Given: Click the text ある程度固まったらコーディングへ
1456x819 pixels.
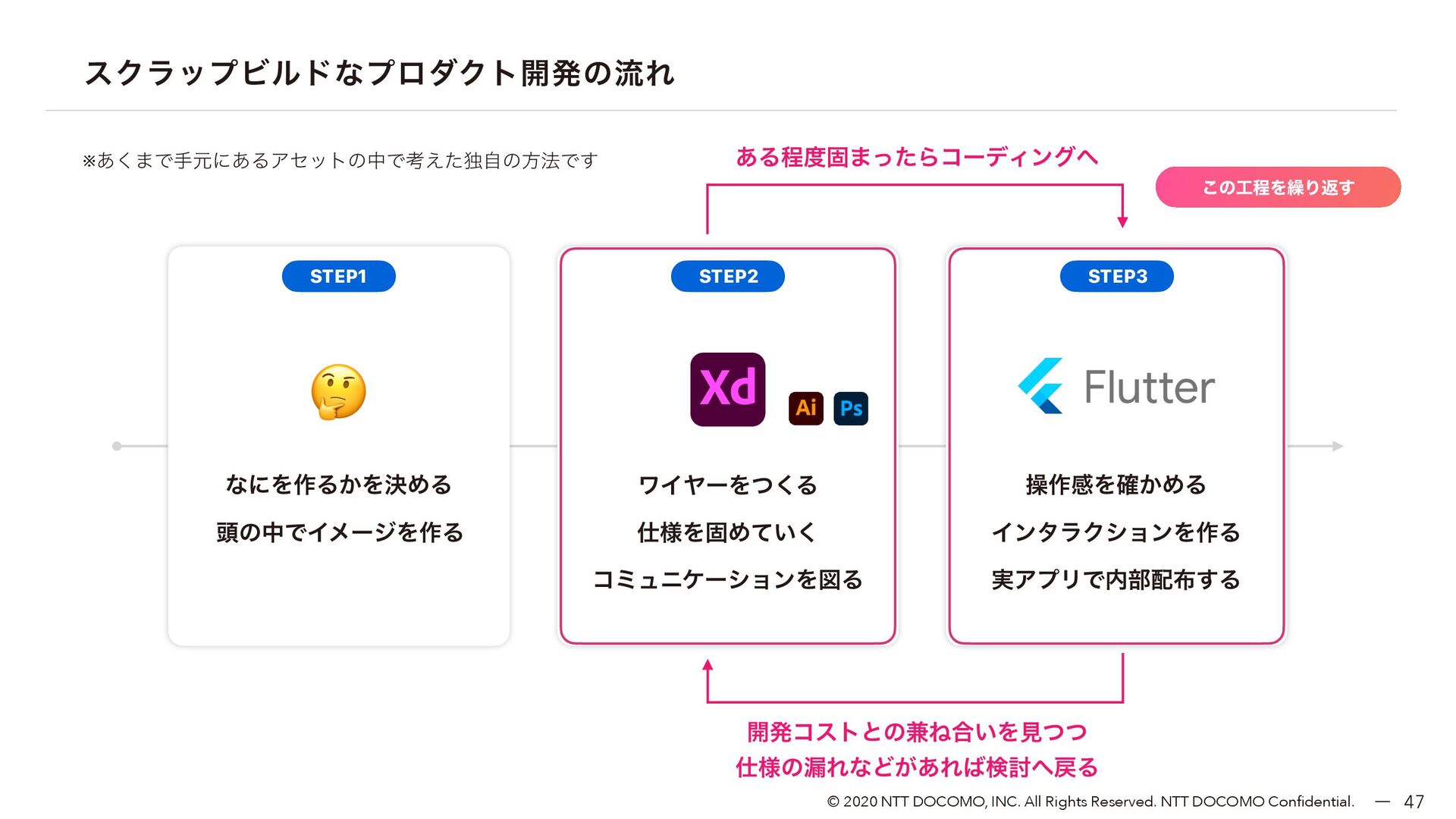Looking at the screenshot, I should (x=917, y=157).
